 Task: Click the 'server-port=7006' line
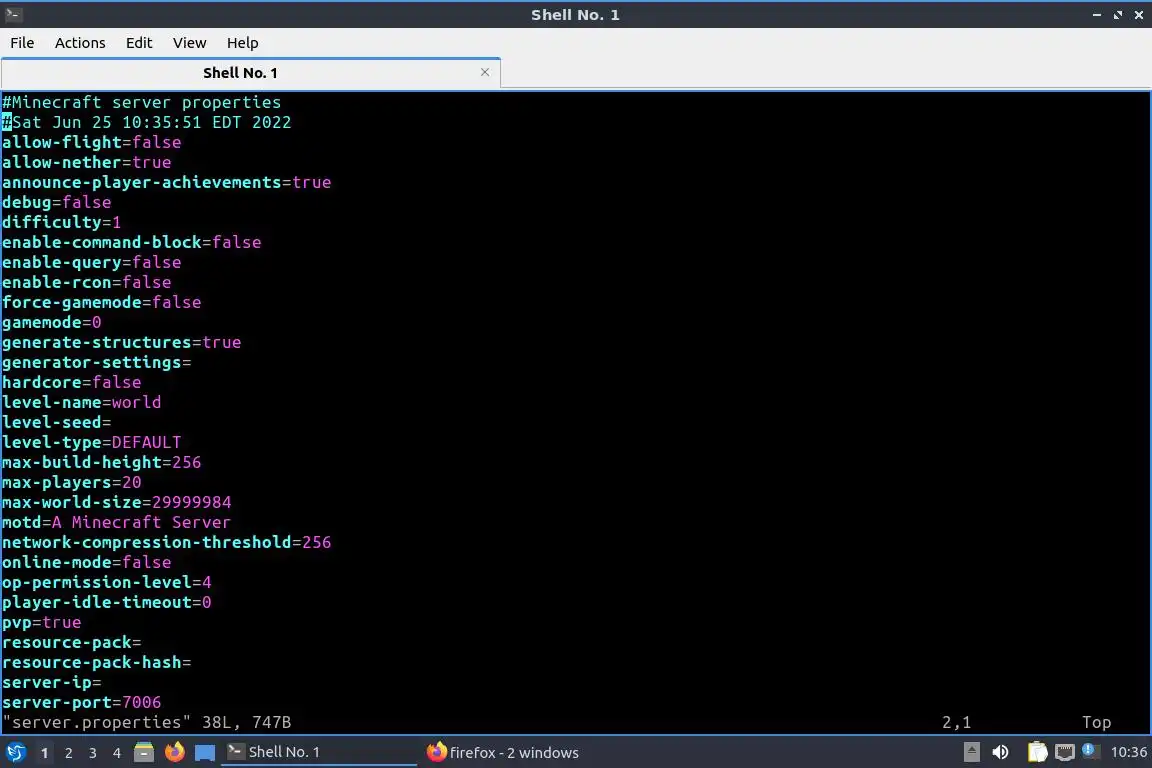click(82, 702)
